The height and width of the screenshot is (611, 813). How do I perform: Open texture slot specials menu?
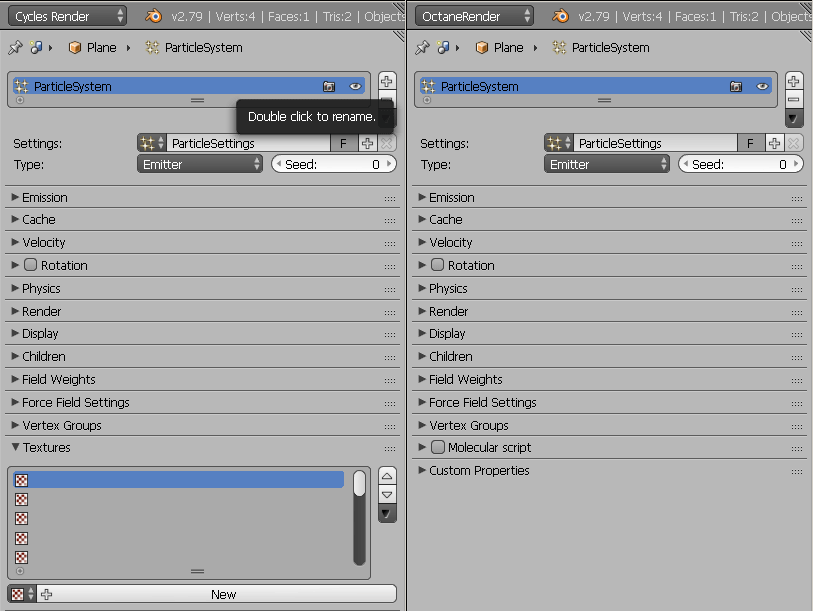point(387,513)
